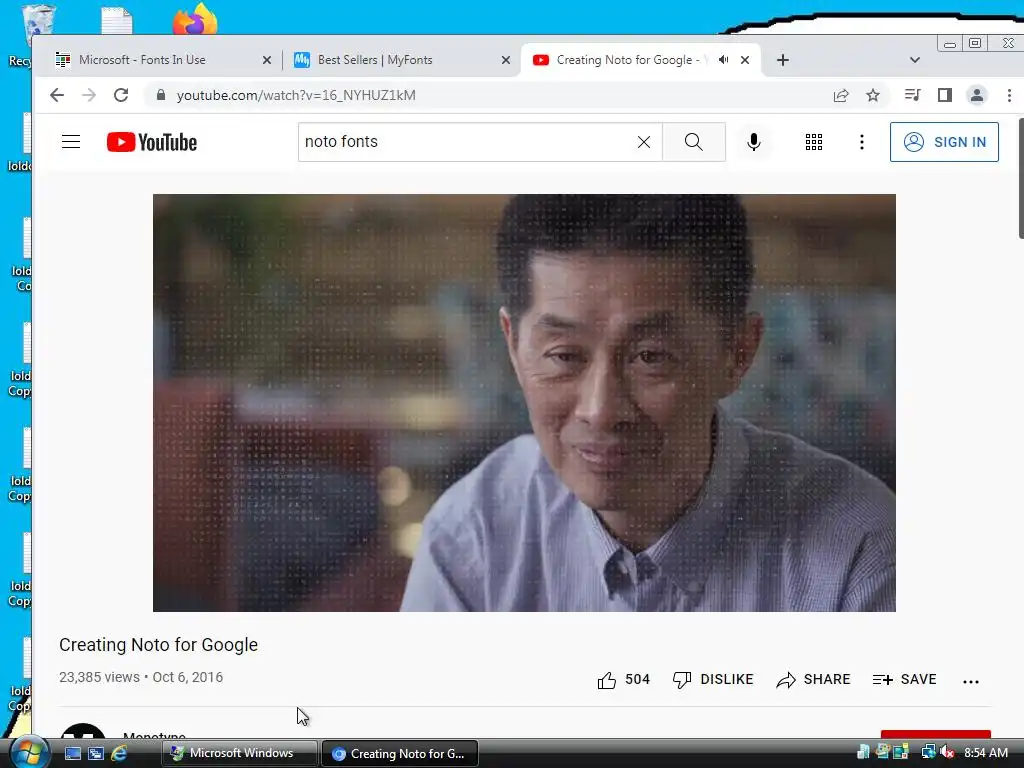Switch to Microsoft Windows taskbar item
This screenshot has width=1024, height=768.
click(x=239, y=753)
